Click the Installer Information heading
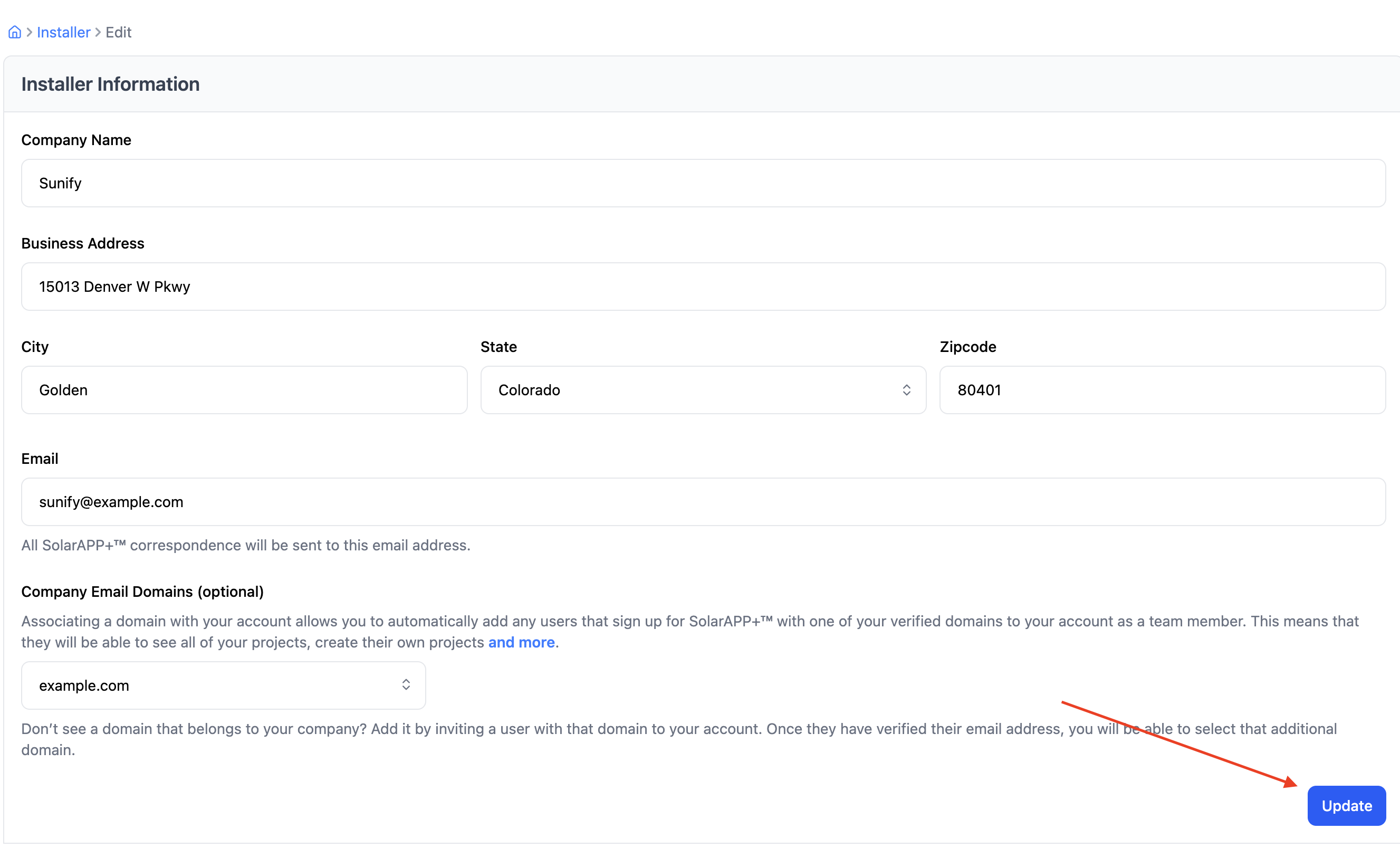Screen dimensions: 1400x848 [x=110, y=84]
